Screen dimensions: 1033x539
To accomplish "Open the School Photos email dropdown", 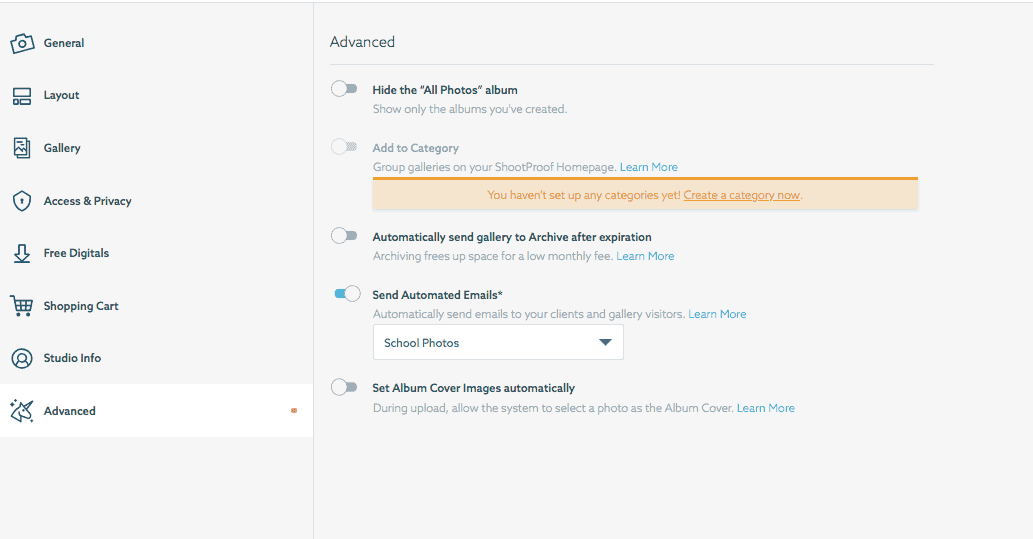I will tap(498, 342).
